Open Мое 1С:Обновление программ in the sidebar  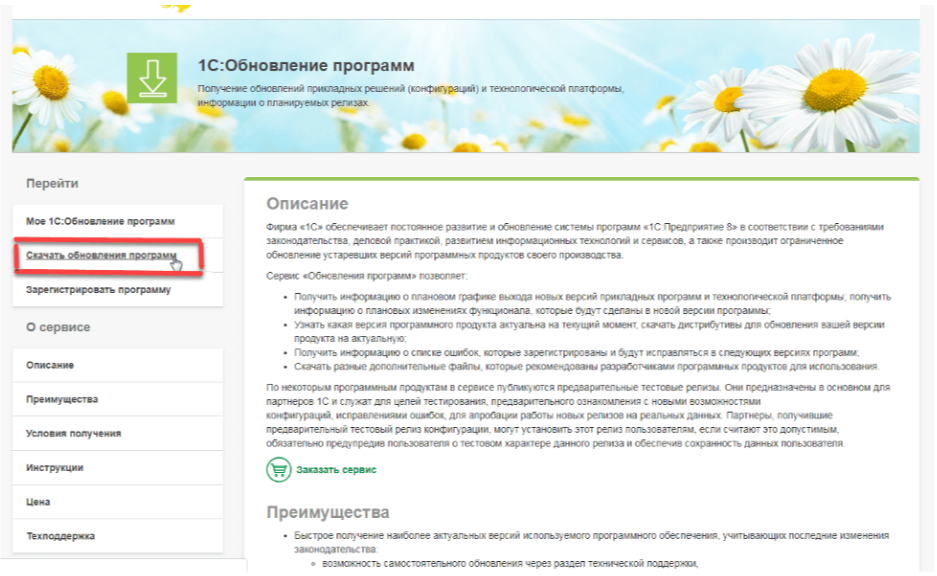click(100, 221)
